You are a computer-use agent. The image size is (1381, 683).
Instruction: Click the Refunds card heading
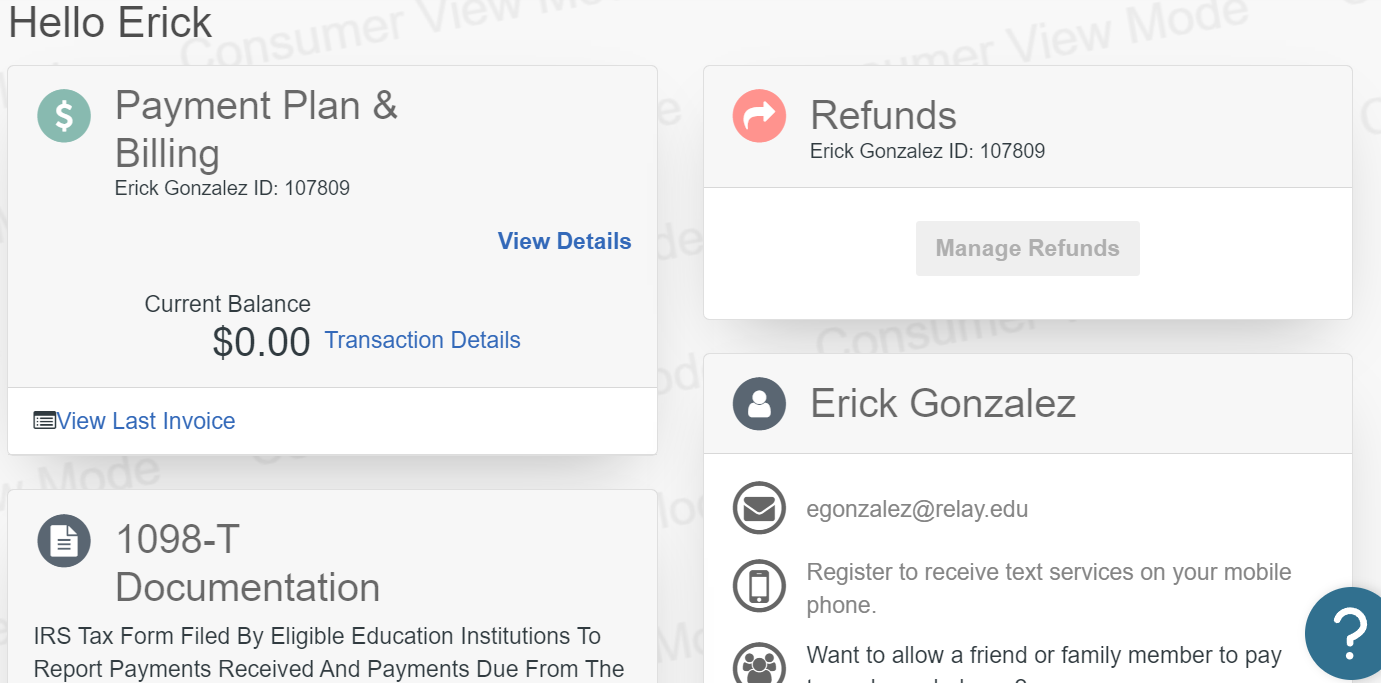click(883, 116)
